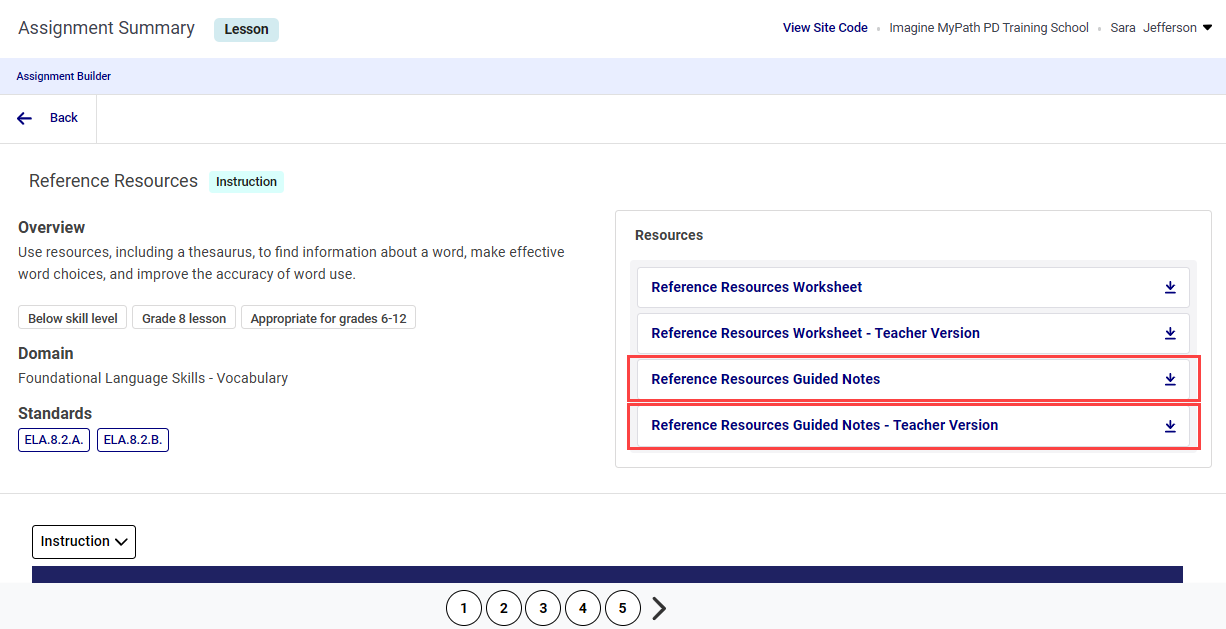The width and height of the screenshot is (1226, 629).
Task: Go to page 2
Action: [504, 608]
